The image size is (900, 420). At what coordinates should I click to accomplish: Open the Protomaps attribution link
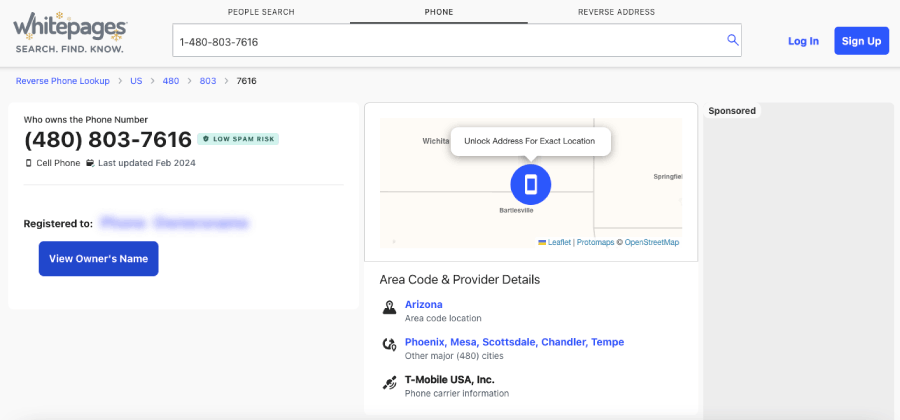pyautogui.click(x=595, y=243)
